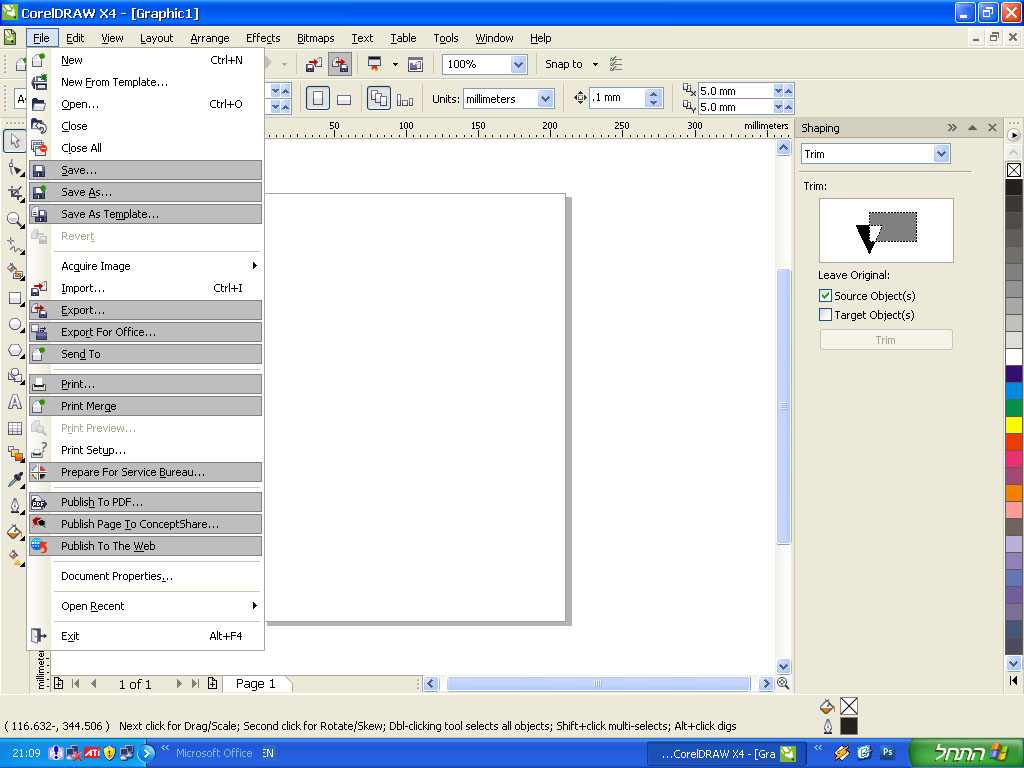
Task: Choose the Text tool
Action: [x=15, y=402]
